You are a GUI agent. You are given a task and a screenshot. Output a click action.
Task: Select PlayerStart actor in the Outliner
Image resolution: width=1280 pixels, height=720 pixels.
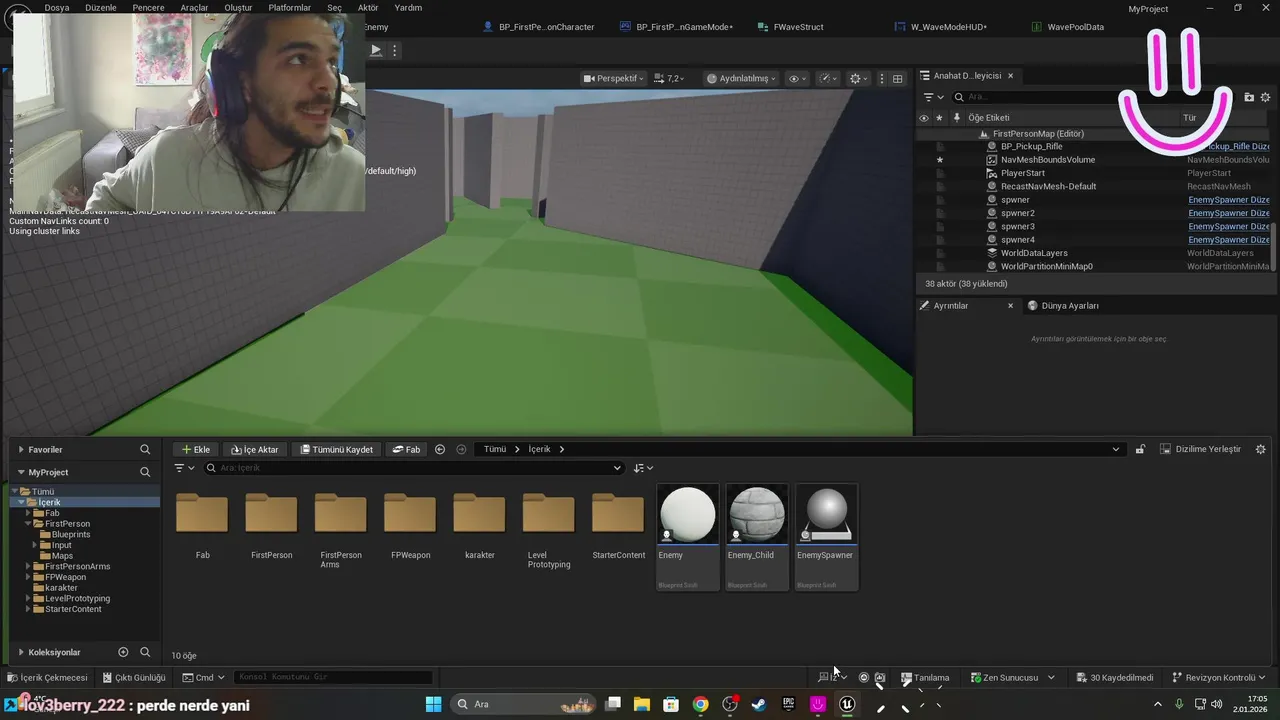coord(1023,173)
